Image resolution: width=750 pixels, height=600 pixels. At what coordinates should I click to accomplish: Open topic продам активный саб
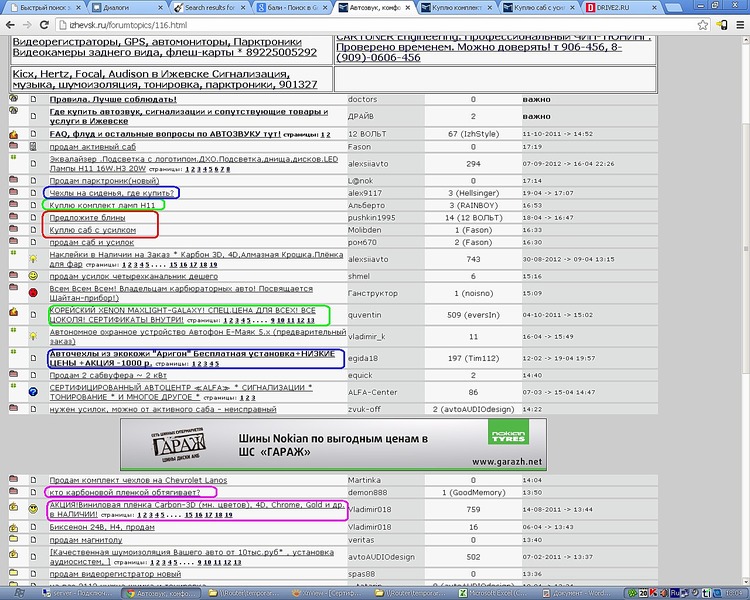coord(93,146)
